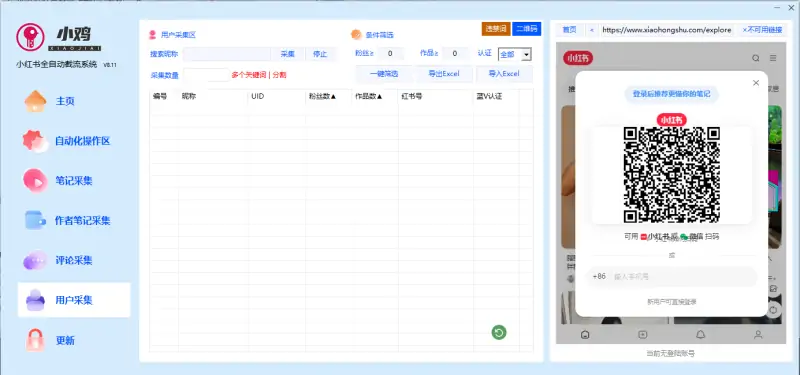Click the red 小红书 logo in page header
The width and height of the screenshot is (800, 375).
(578, 58)
